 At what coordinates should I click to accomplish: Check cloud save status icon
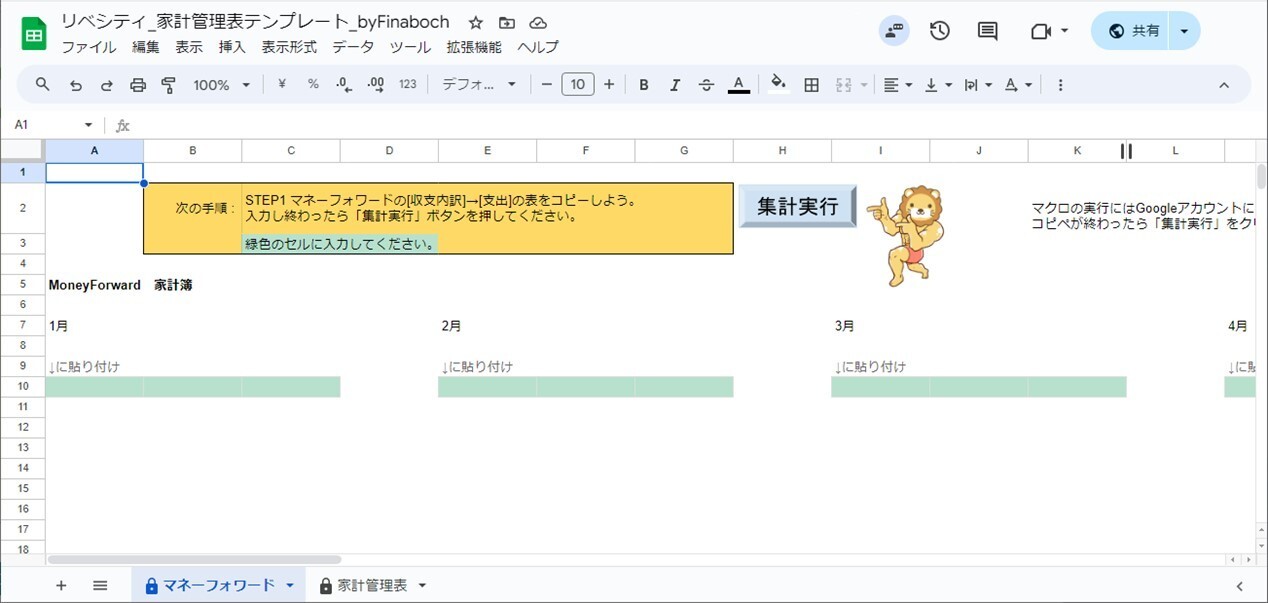click(x=538, y=22)
